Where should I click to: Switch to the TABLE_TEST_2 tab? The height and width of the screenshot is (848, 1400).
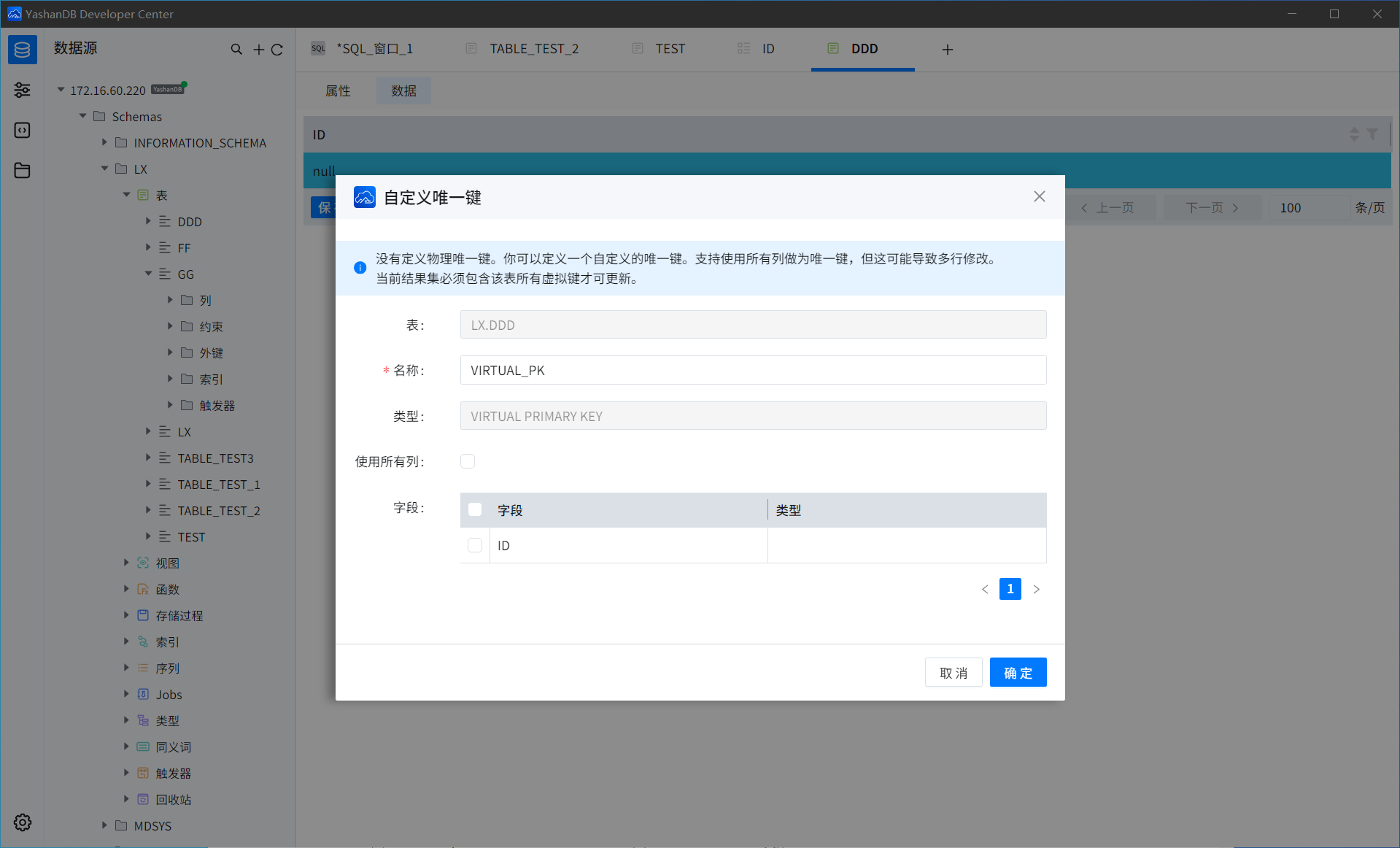(533, 49)
